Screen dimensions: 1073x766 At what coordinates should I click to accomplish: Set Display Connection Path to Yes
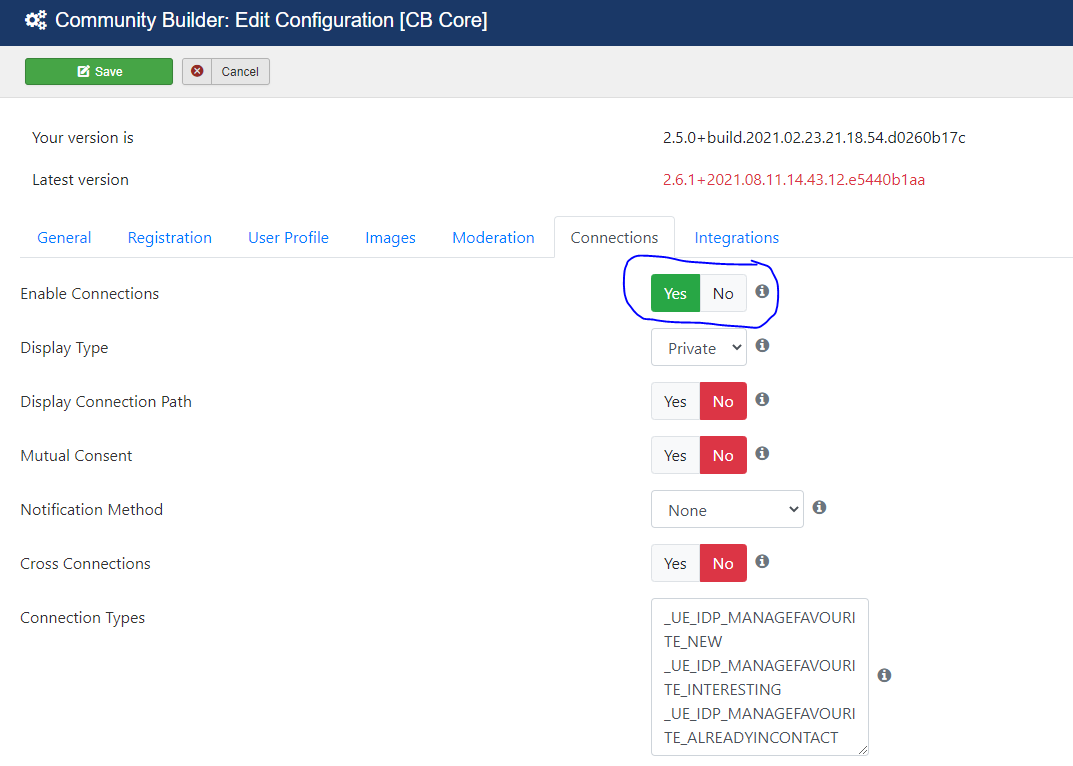coord(675,401)
